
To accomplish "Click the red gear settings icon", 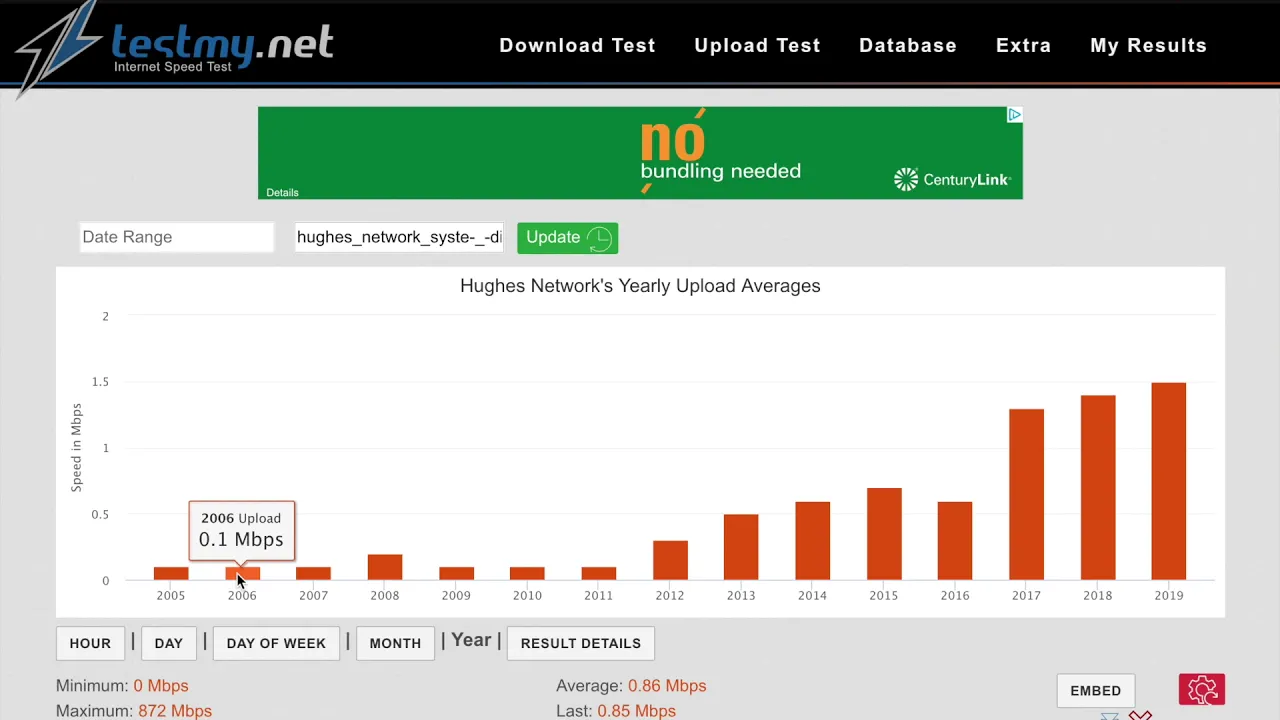I will click(1202, 690).
